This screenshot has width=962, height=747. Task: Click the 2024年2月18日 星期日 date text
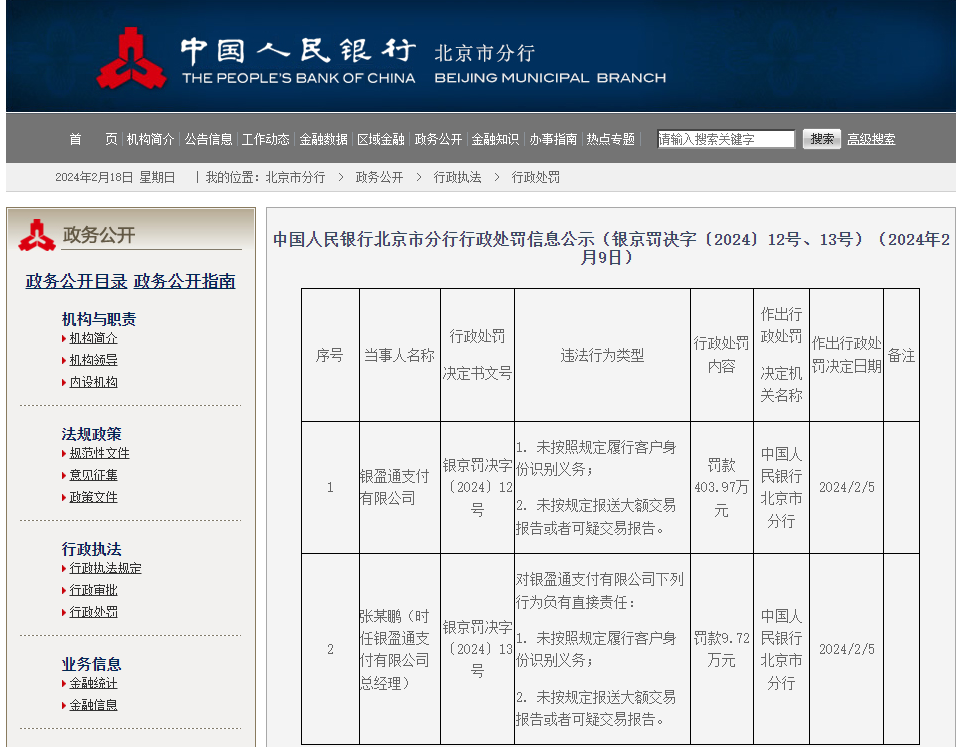tap(115, 177)
